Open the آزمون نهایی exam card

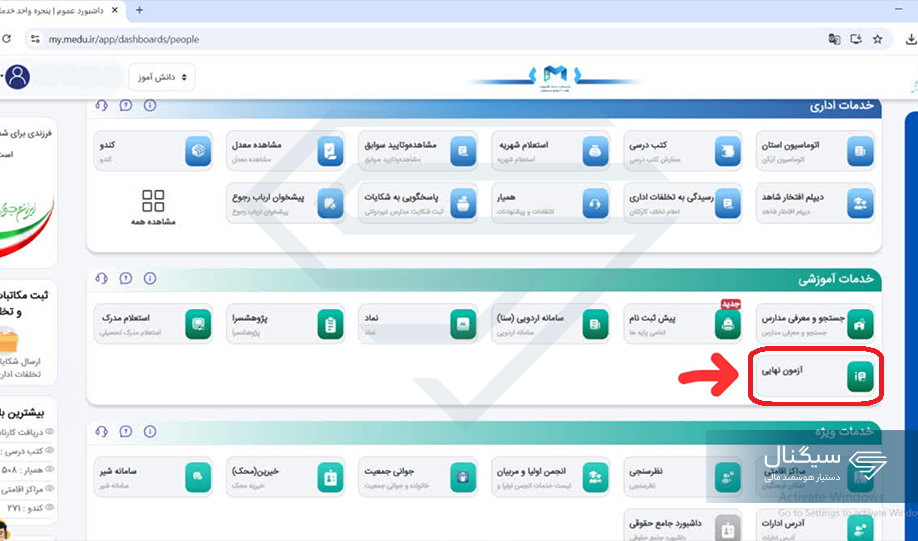(x=815, y=376)
